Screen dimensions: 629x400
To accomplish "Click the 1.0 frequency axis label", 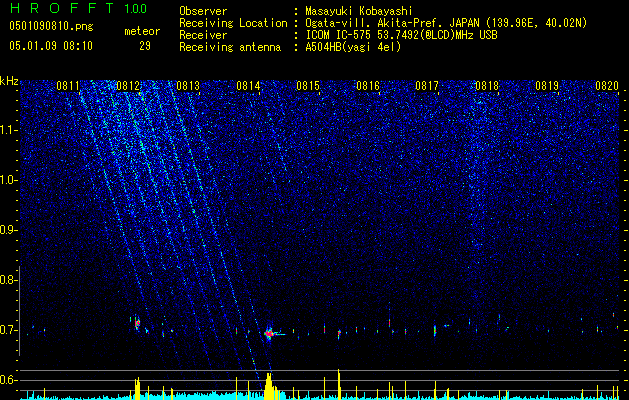I will (9, 180).
